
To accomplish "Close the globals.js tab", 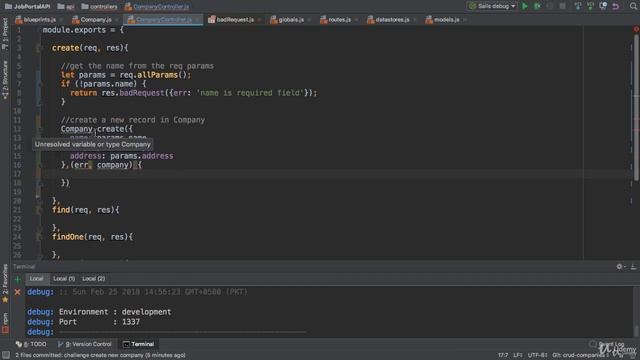I will click(309, 20).
